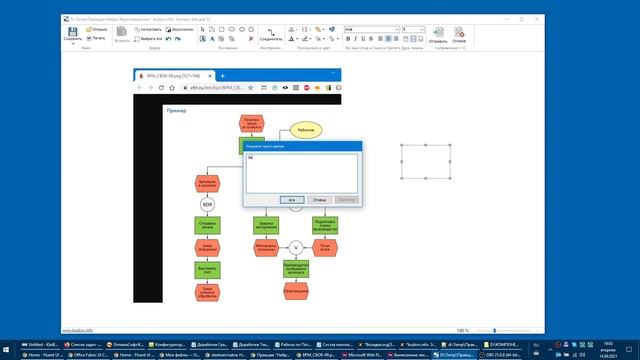
Task: Click the Копировать copy button
Action: [148, 29]
